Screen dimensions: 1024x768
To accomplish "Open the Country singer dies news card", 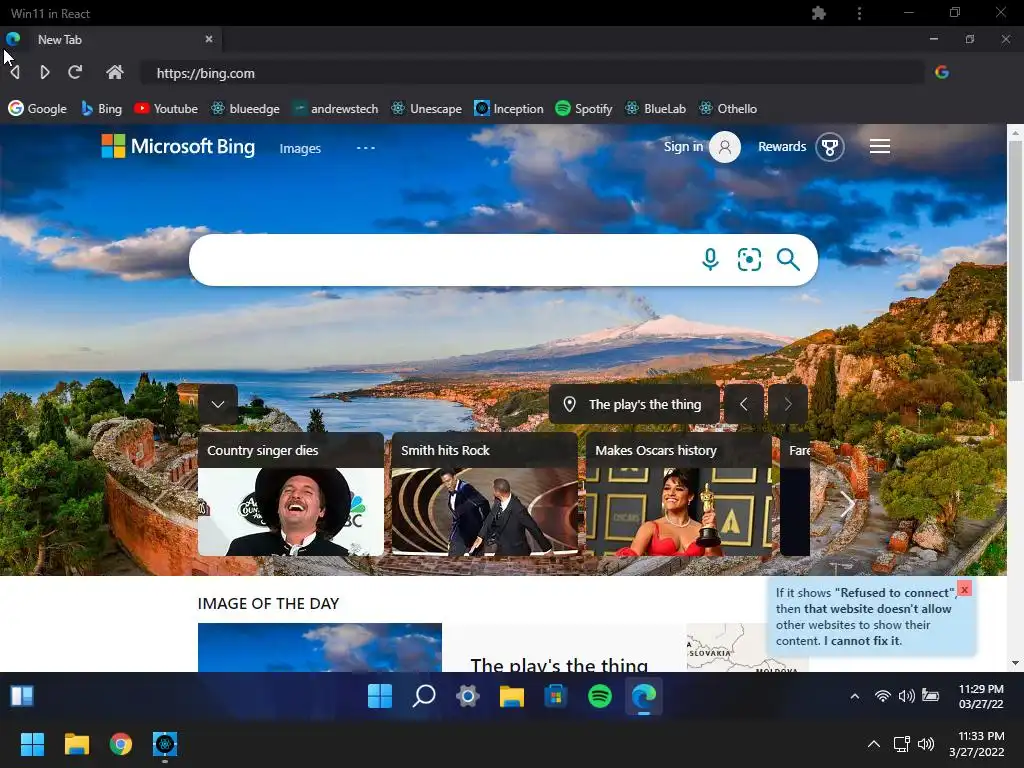I will tap(291, 494).
